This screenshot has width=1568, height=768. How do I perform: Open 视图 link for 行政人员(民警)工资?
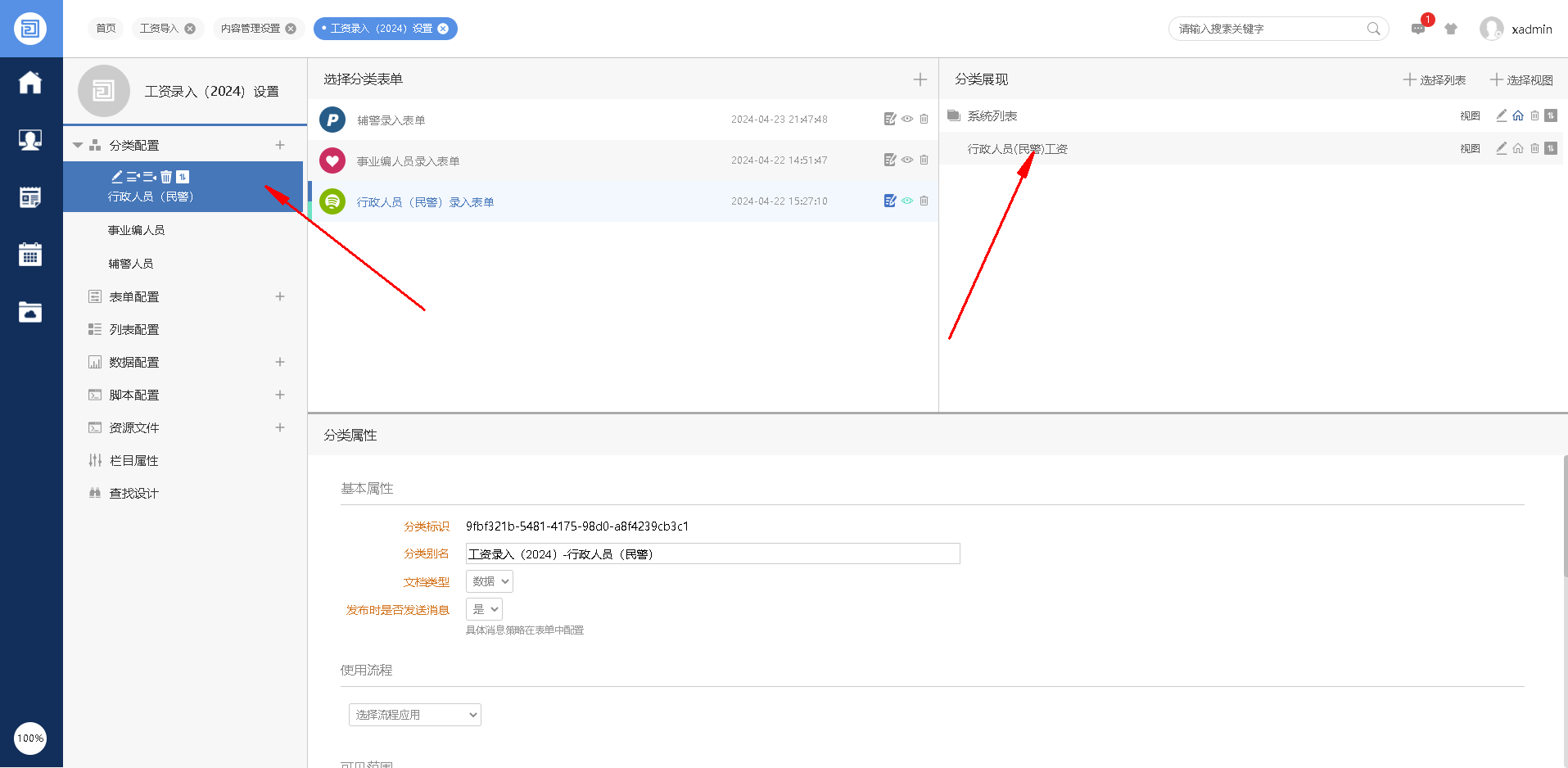point(1470,149)
